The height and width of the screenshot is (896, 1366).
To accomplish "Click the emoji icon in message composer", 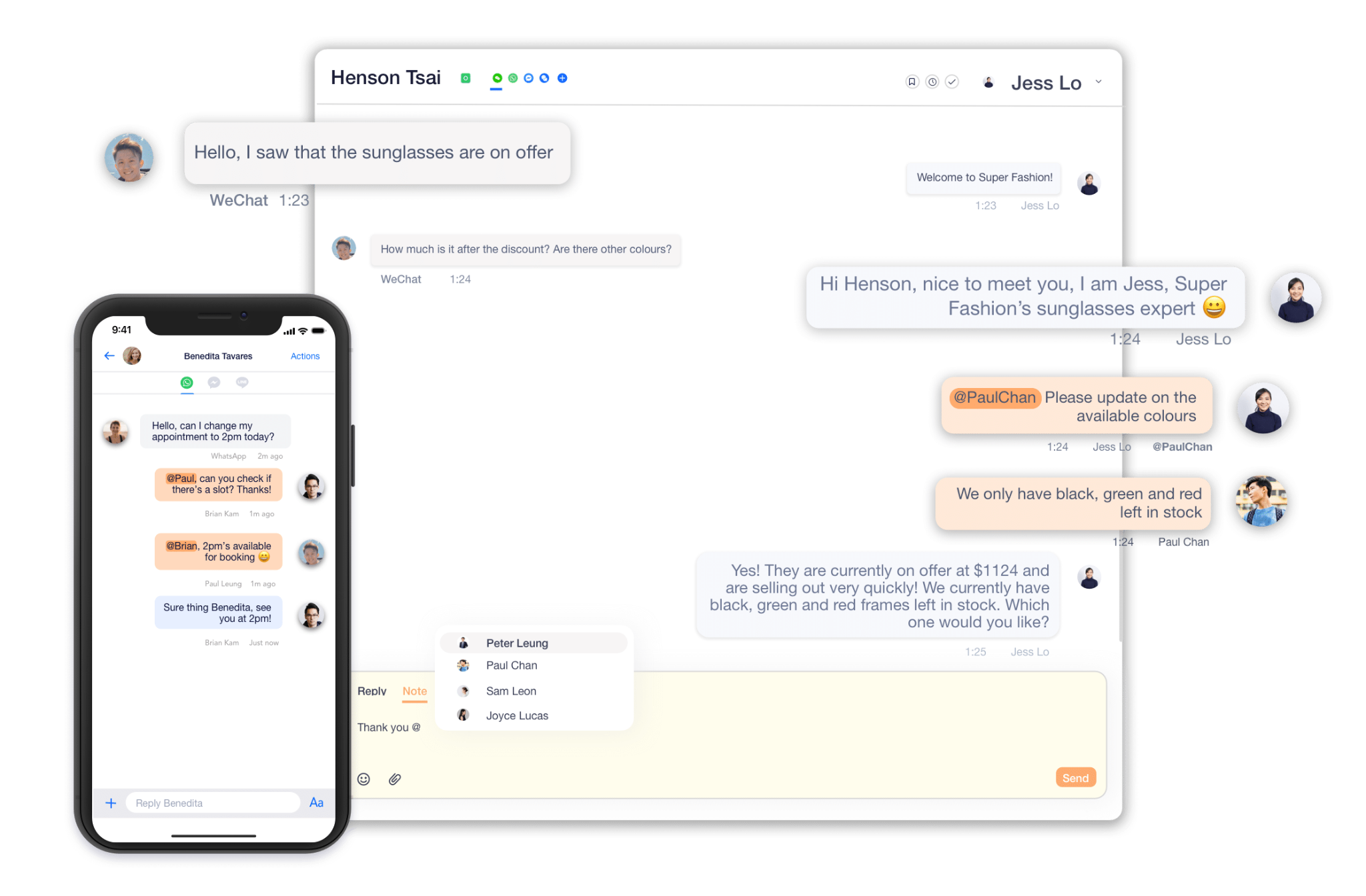I will 364,778.
